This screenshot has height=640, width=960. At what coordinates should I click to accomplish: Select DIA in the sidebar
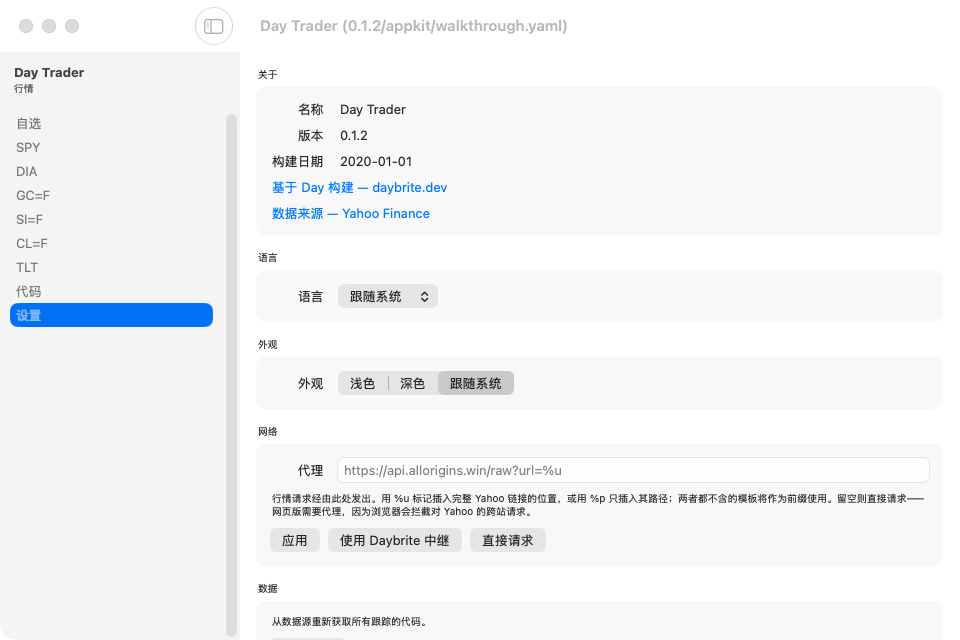111,171
